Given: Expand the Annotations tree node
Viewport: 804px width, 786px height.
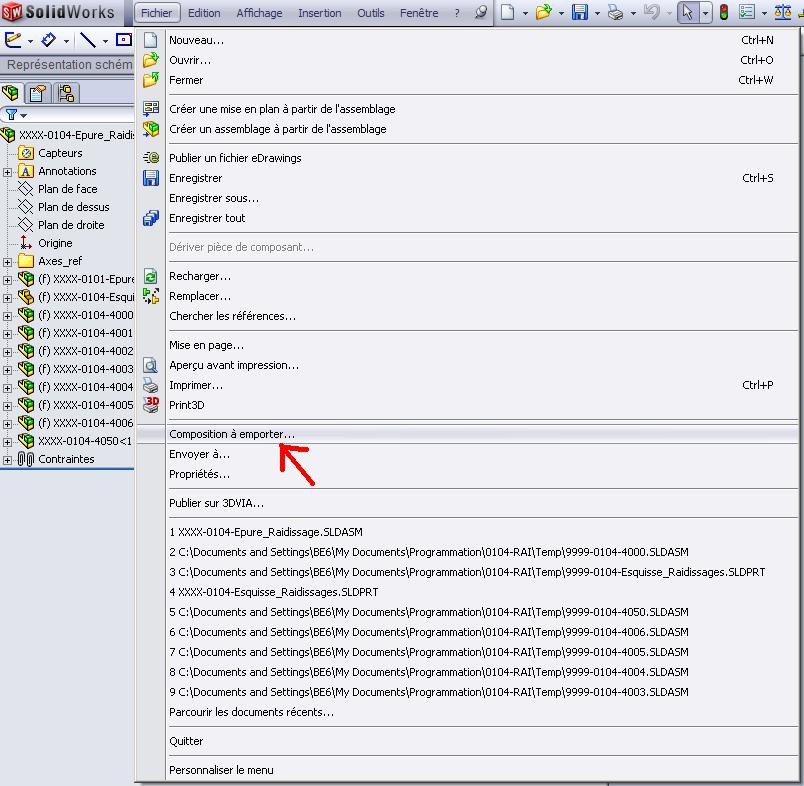Looking at the screenshot, I should click(7, 172).
